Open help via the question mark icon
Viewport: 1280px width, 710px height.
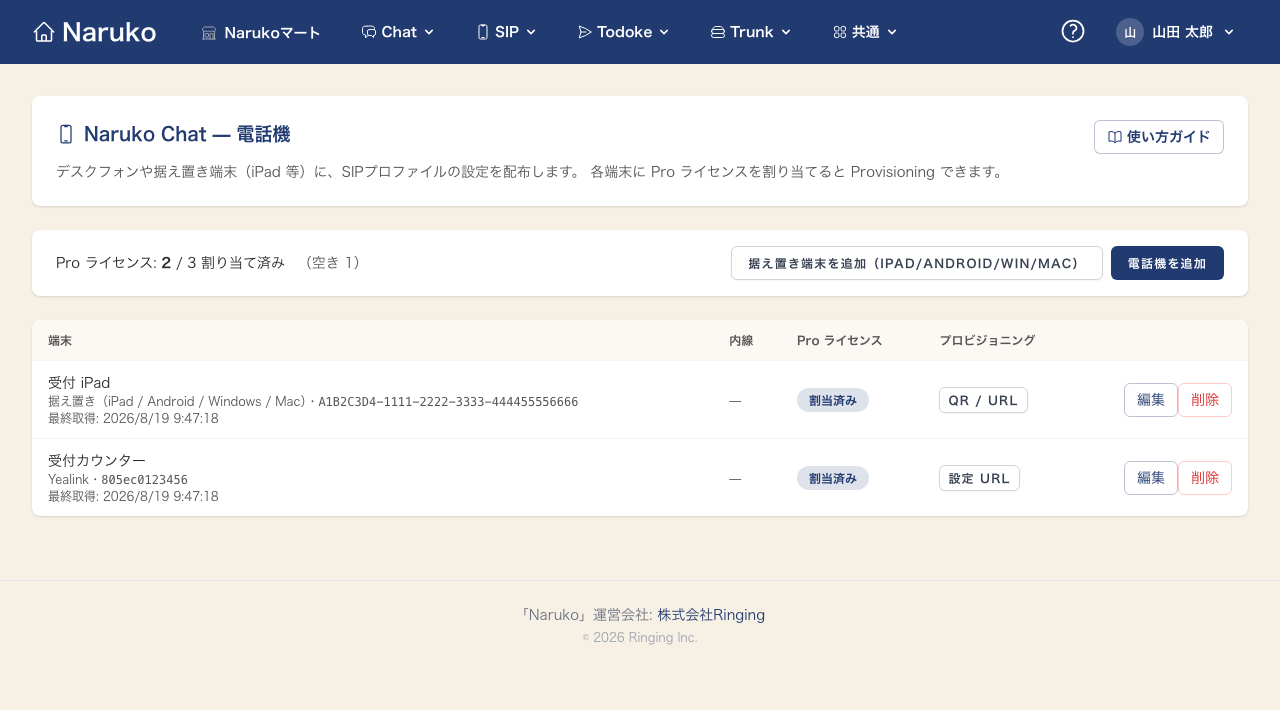[x=1073, y=31]
